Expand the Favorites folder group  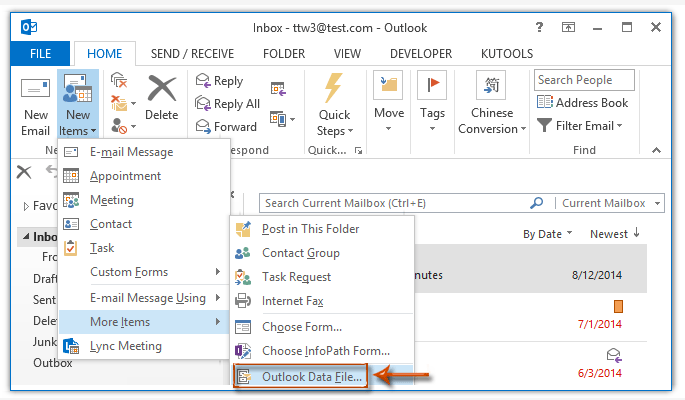(26, 206)
